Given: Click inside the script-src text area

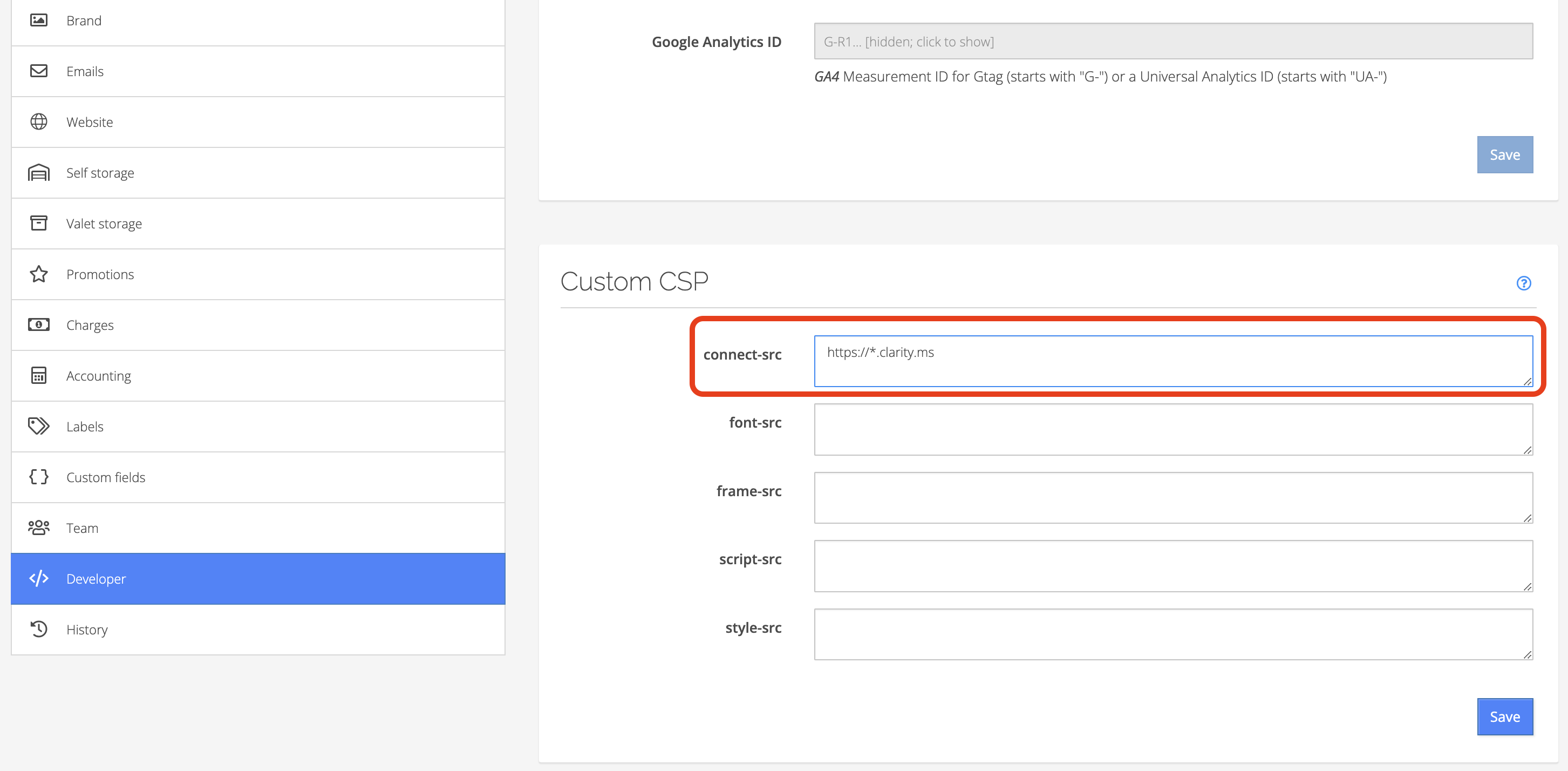Looking at the screenshot, I should [x=1172, y=566].
